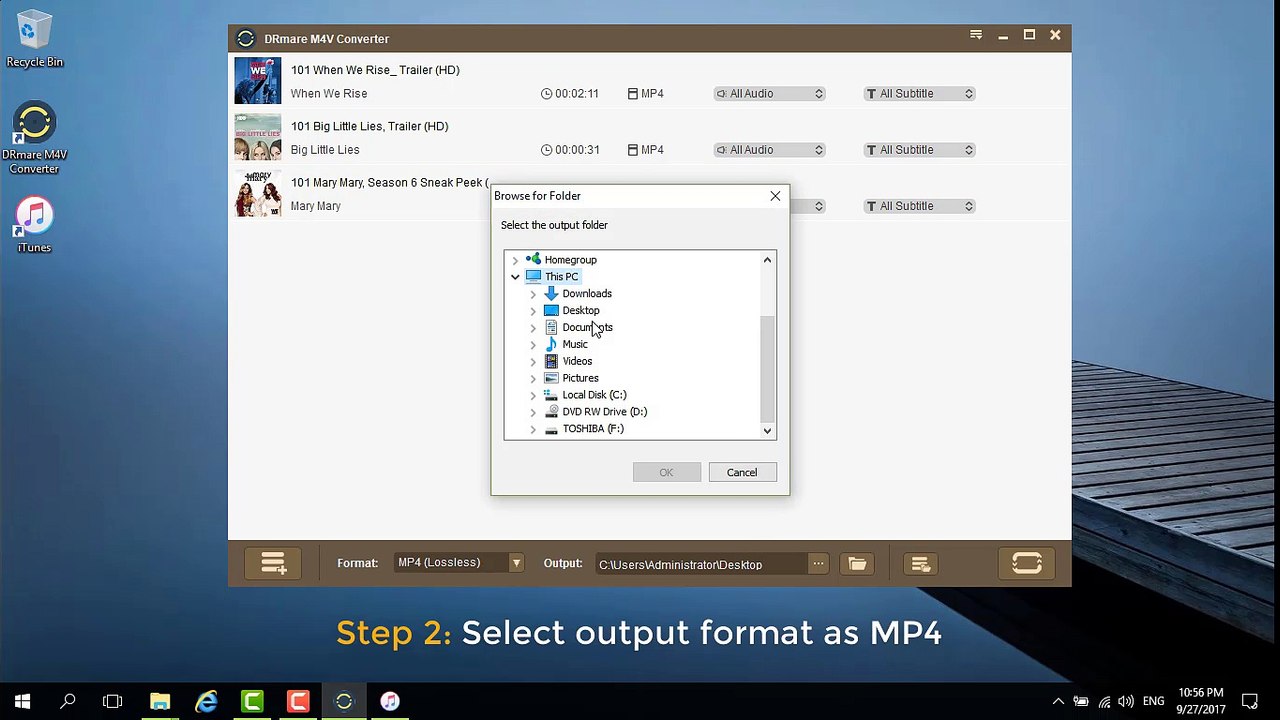Open Task View on the taskbar
The height and width of the screenshot is (720, 1280).
pos(113,701)
